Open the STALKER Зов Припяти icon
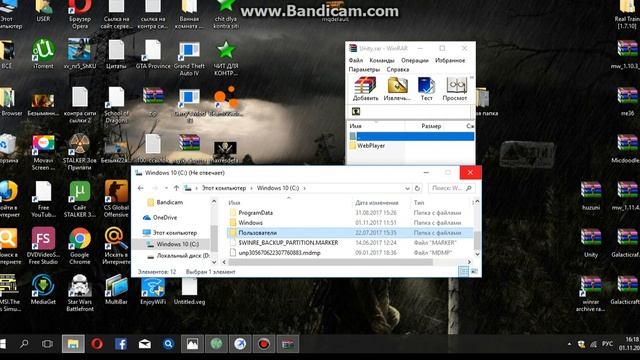640x360 pixels. tap(80, 152)
